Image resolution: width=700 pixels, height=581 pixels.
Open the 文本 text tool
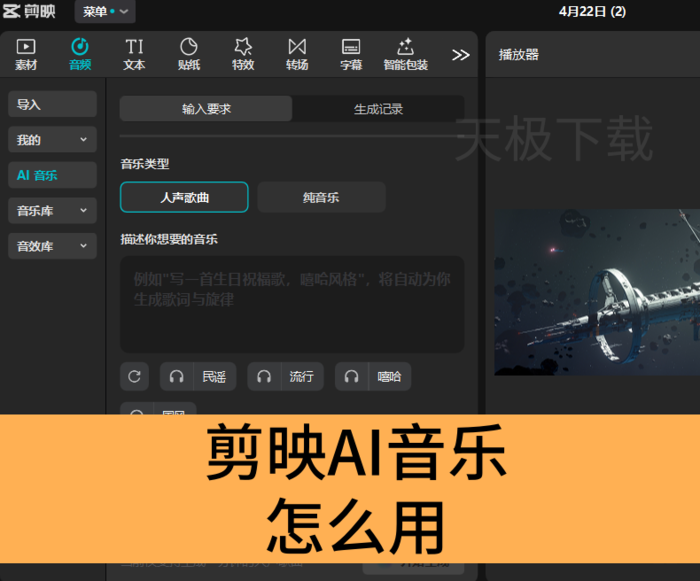tap(134, 54)
